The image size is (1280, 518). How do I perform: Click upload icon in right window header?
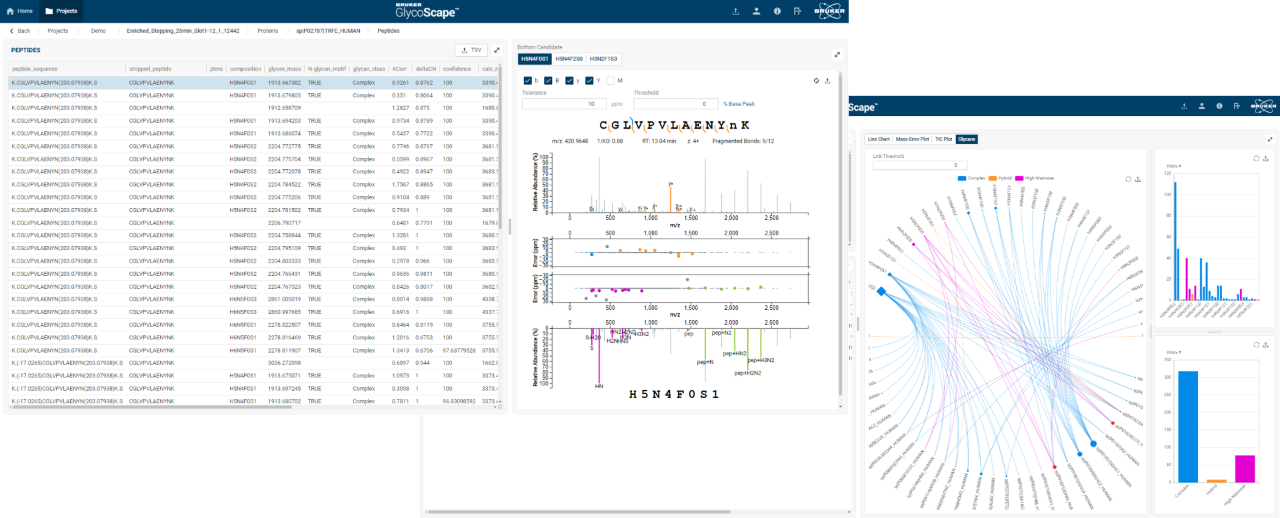point(1184,105)
